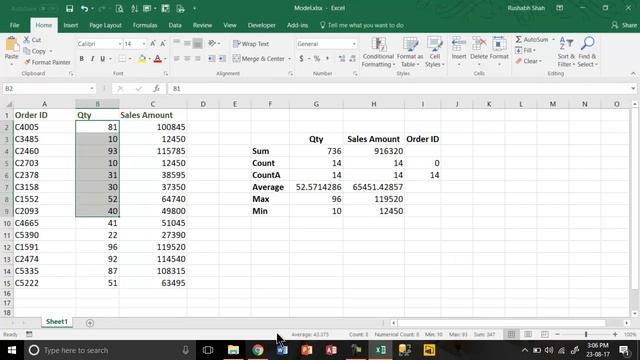Viewport: 640px width, 360px height.
Task: Open the General number format dropdown
Action: tap(354, 44)
